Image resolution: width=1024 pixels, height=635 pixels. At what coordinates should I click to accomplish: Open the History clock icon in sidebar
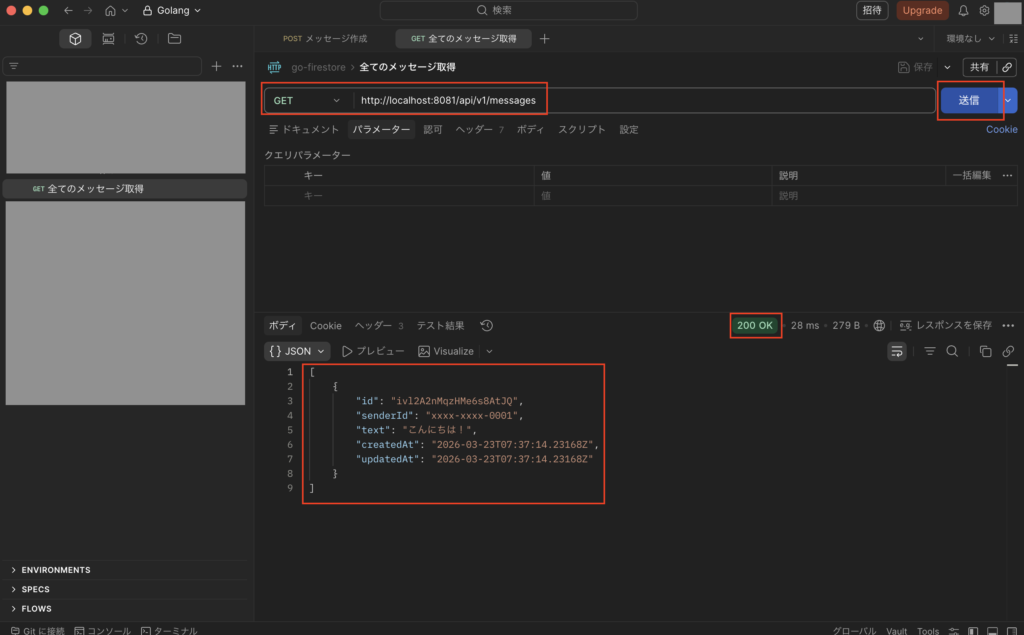141,39
